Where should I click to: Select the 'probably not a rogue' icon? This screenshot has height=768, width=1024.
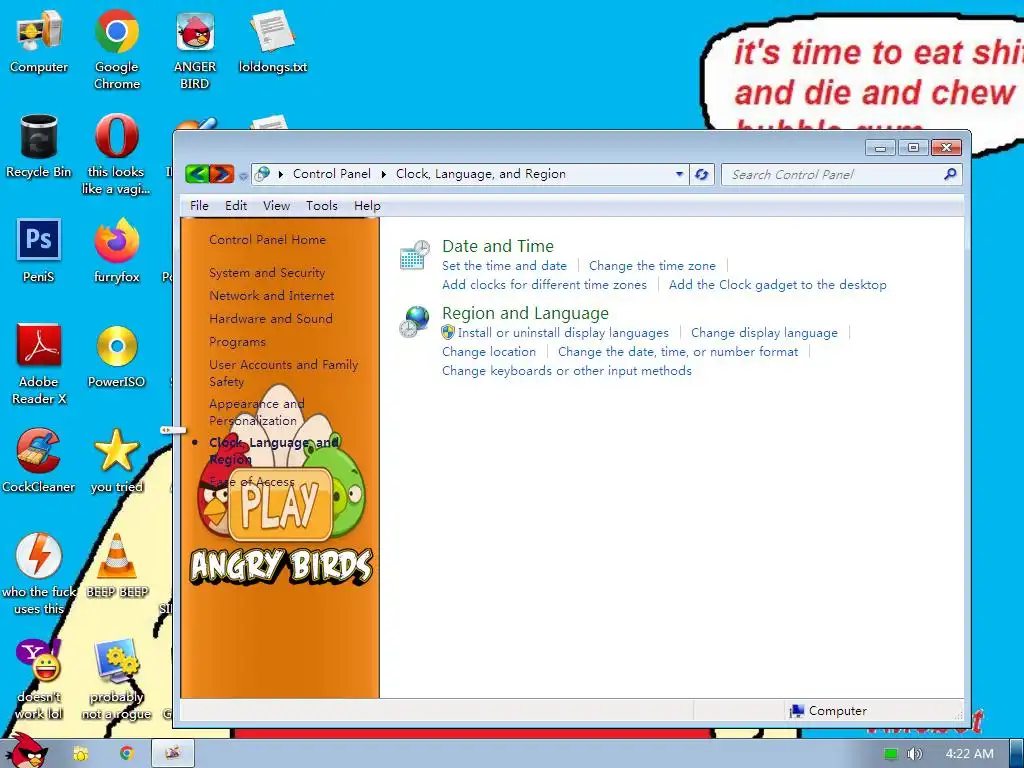pyautogui.click(x=116, y=679)
